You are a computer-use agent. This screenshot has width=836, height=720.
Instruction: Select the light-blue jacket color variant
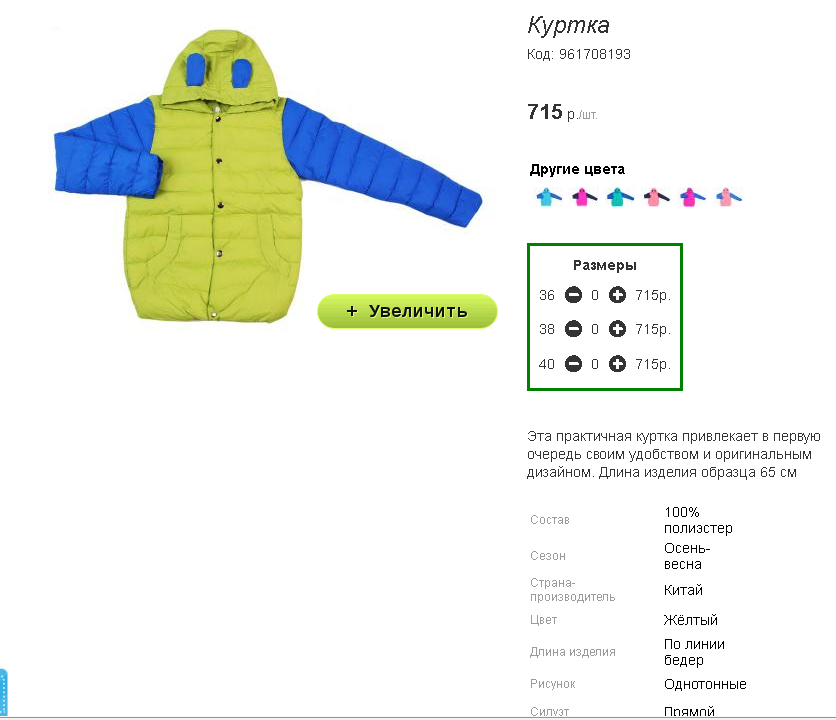coord(549,197)
